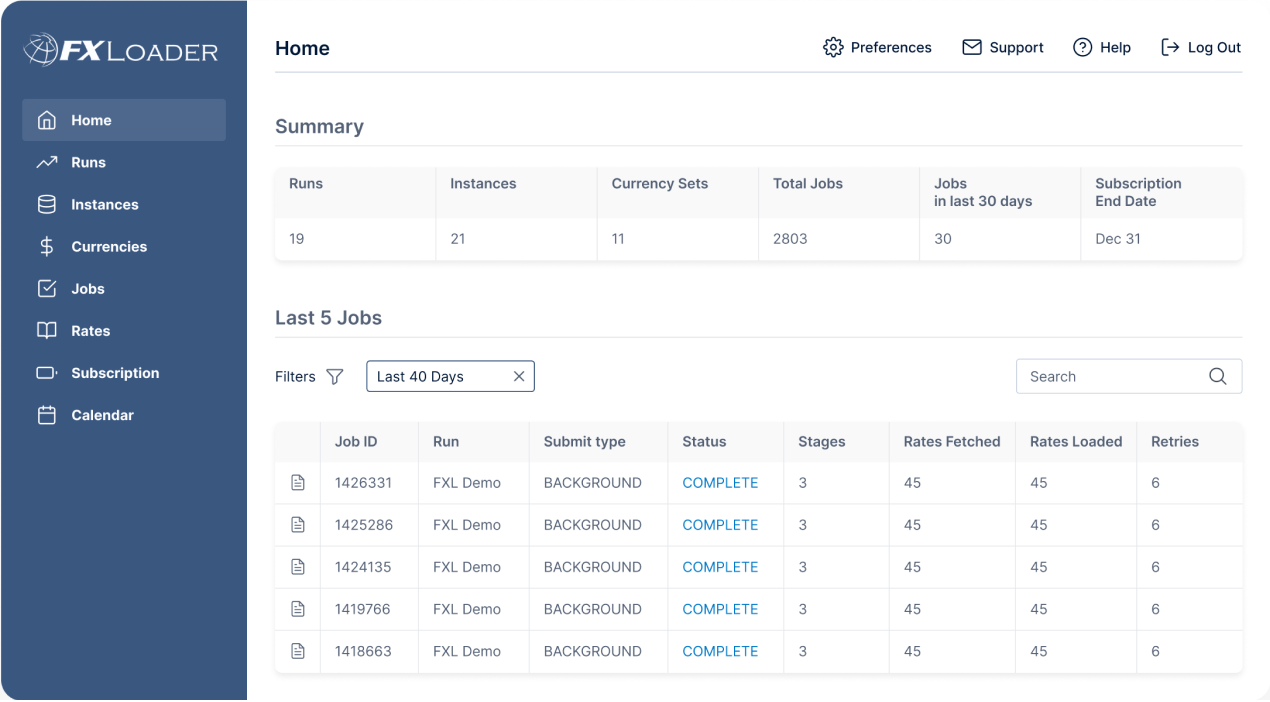Viewport: 1270px width, 702px height.
Task: Open the Calendar from the sidebar icon
Action: click(x=46, y=414)
